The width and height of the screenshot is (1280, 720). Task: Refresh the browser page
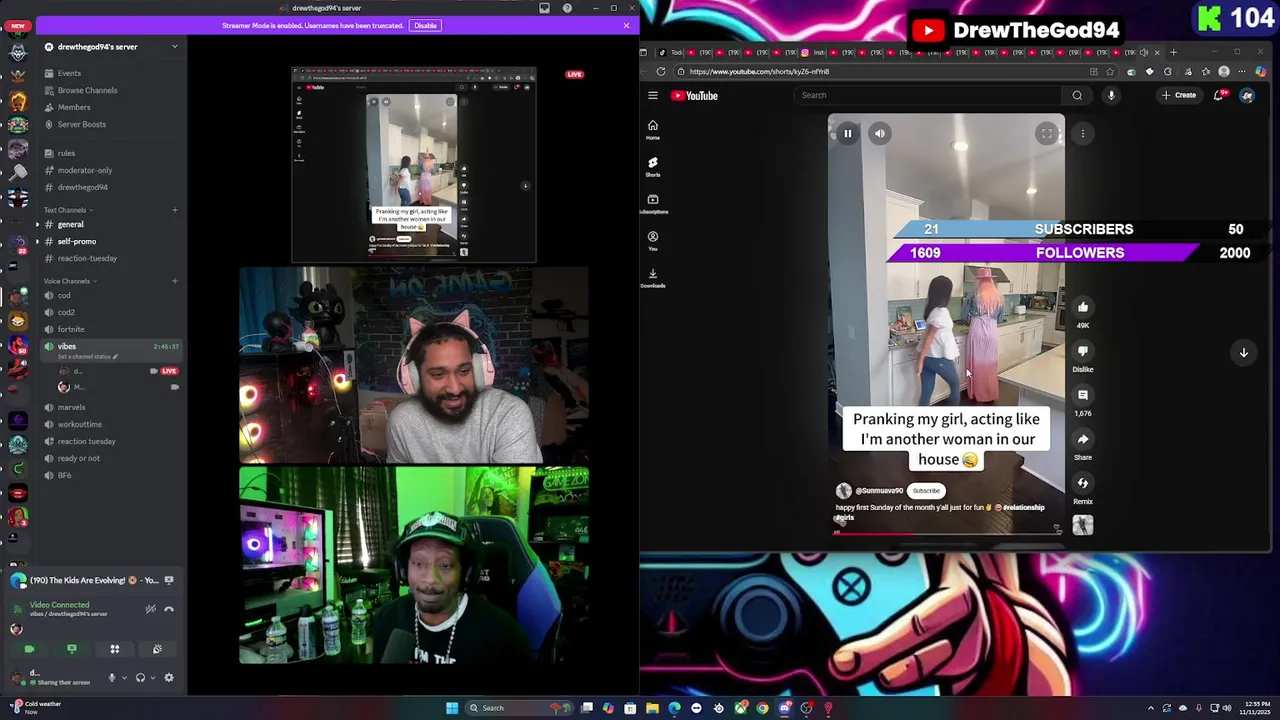point(661,71)
